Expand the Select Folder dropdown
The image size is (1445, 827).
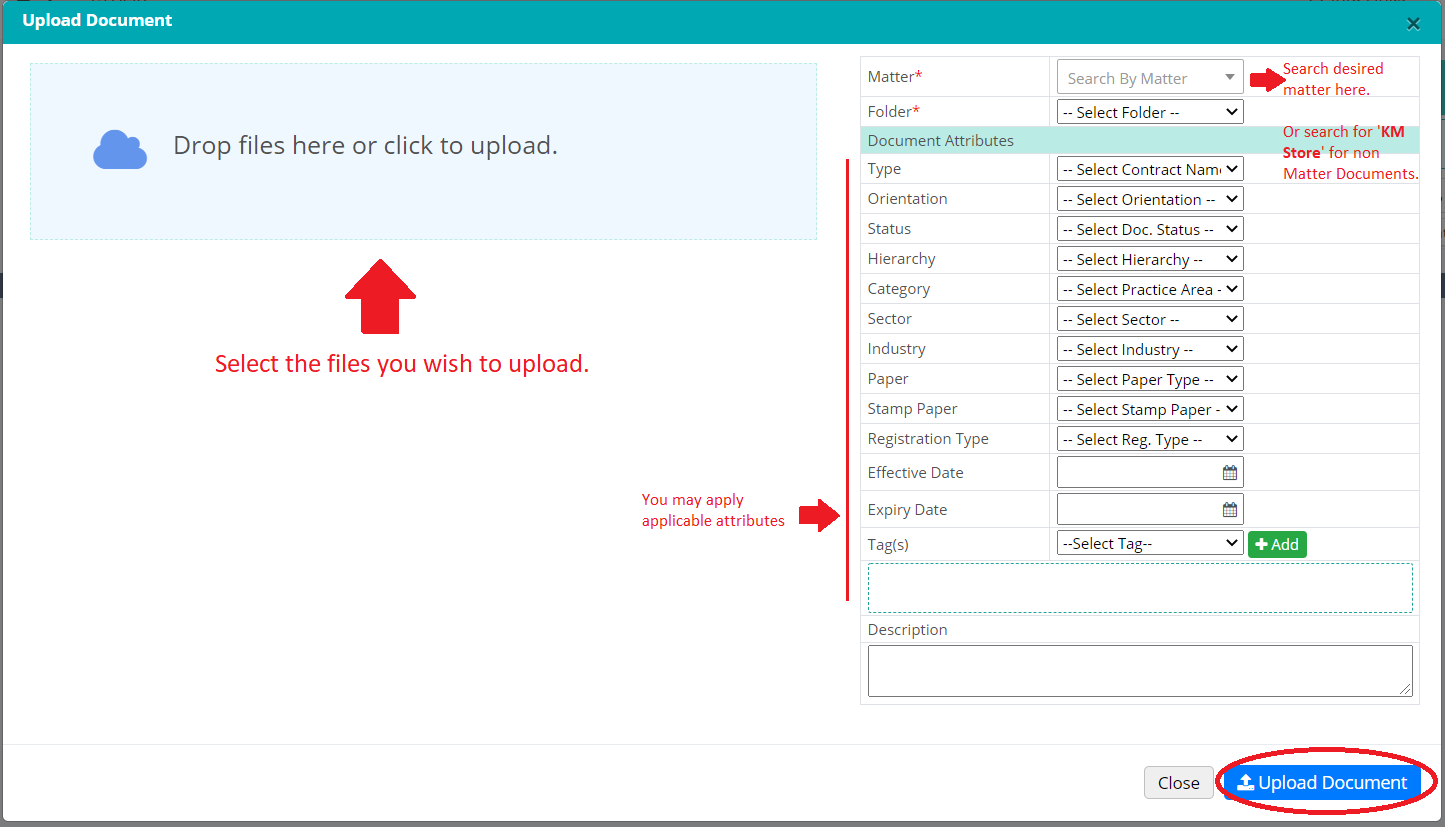click(1149, 112)
